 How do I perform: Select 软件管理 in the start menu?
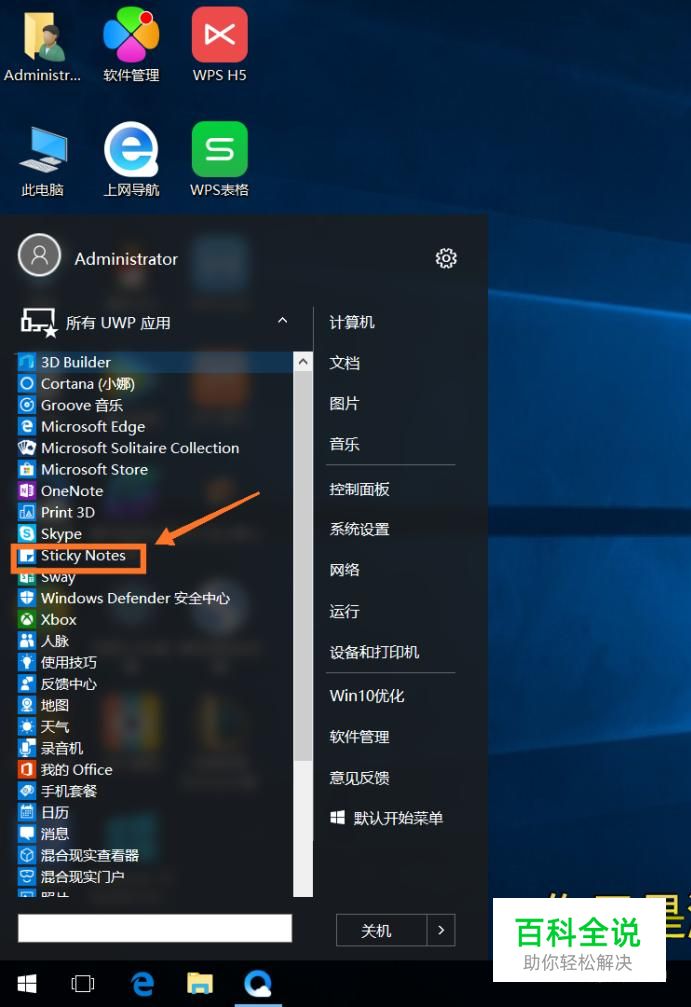point(360,737)
